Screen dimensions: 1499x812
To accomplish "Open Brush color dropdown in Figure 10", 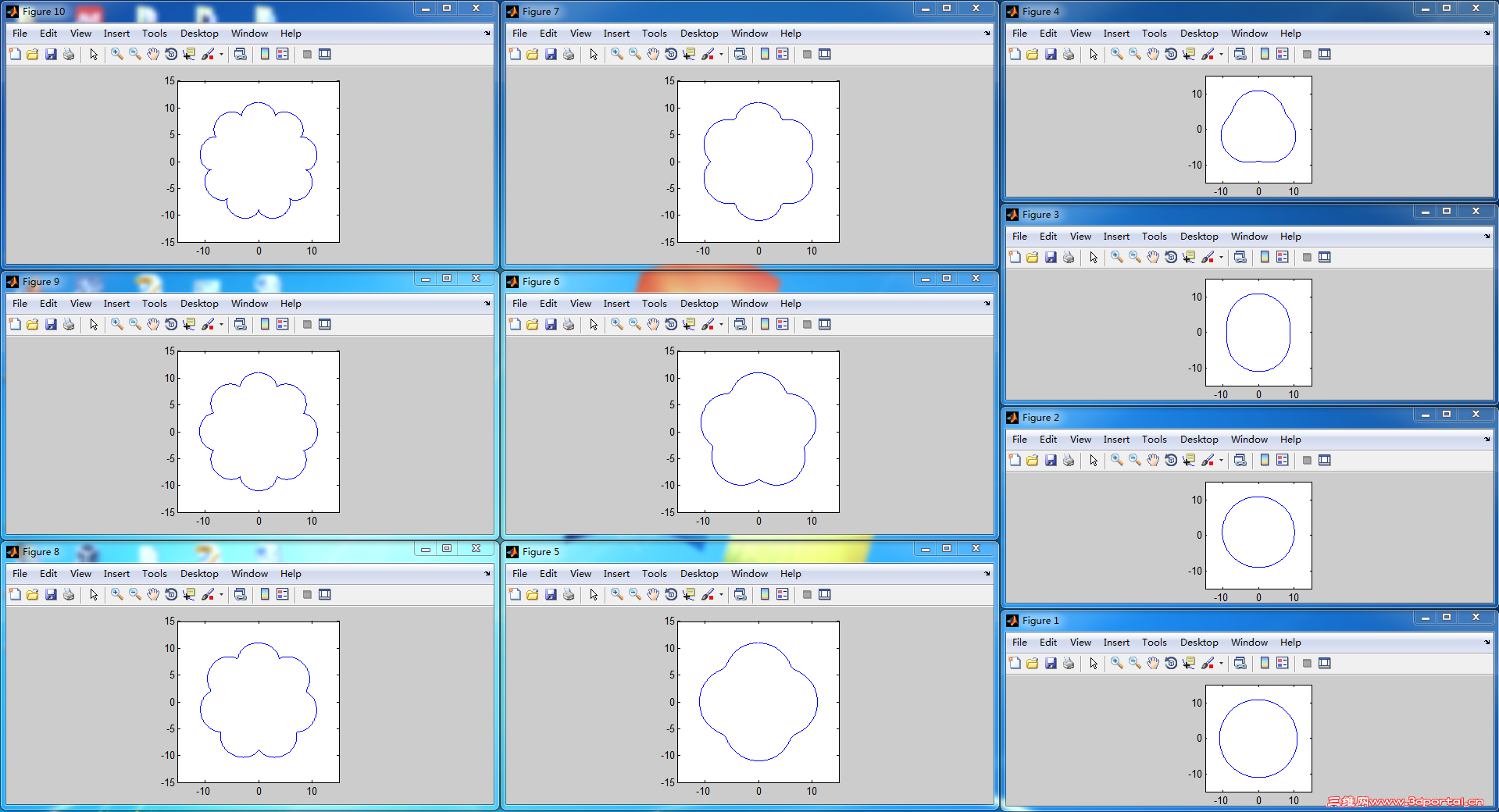I will tap(221, 54).
